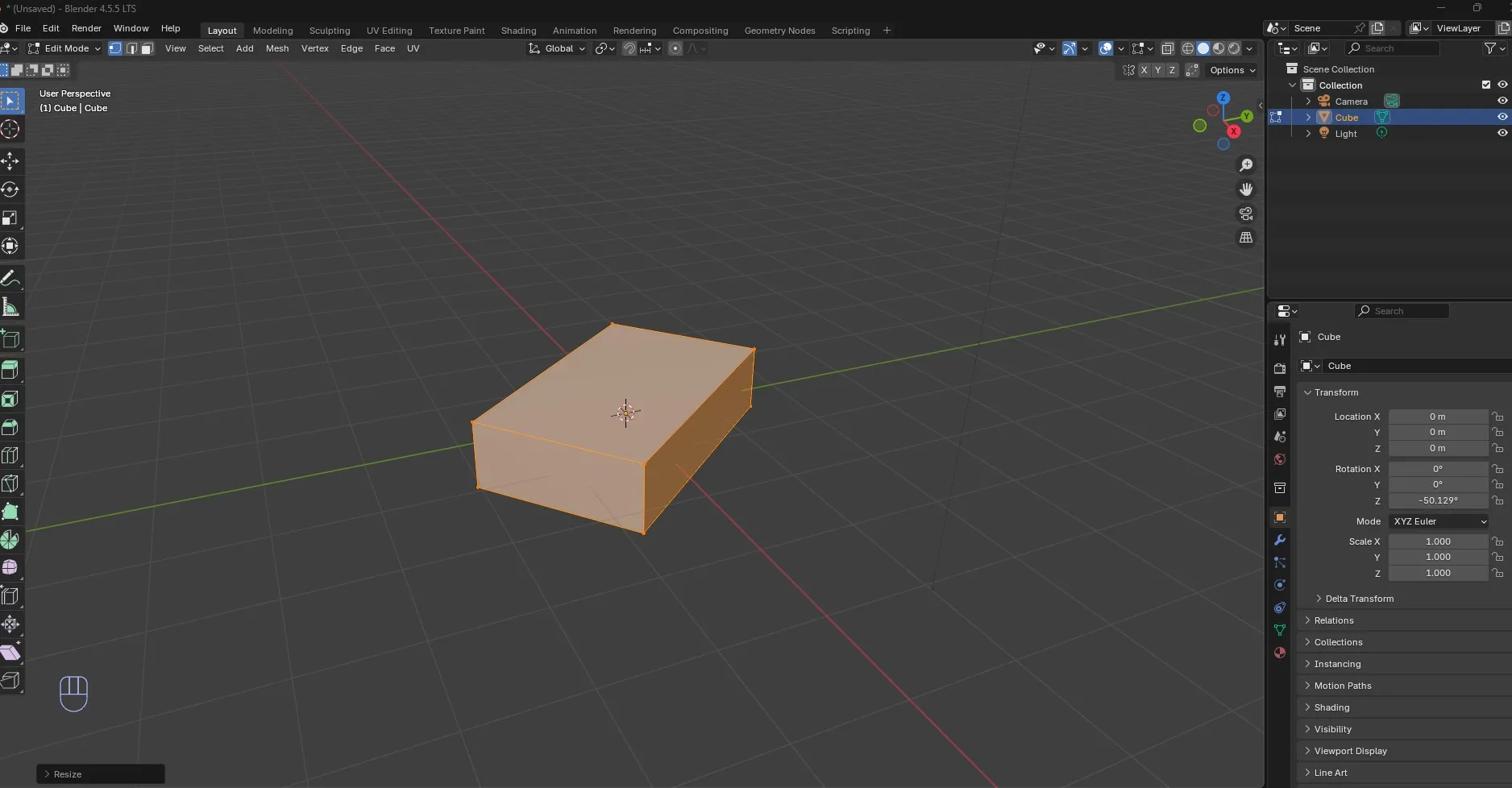The width and height of the screenshot is (1512, 788).
Task: Switch to the Sculpting workspace tab
Action: (330, 31)
